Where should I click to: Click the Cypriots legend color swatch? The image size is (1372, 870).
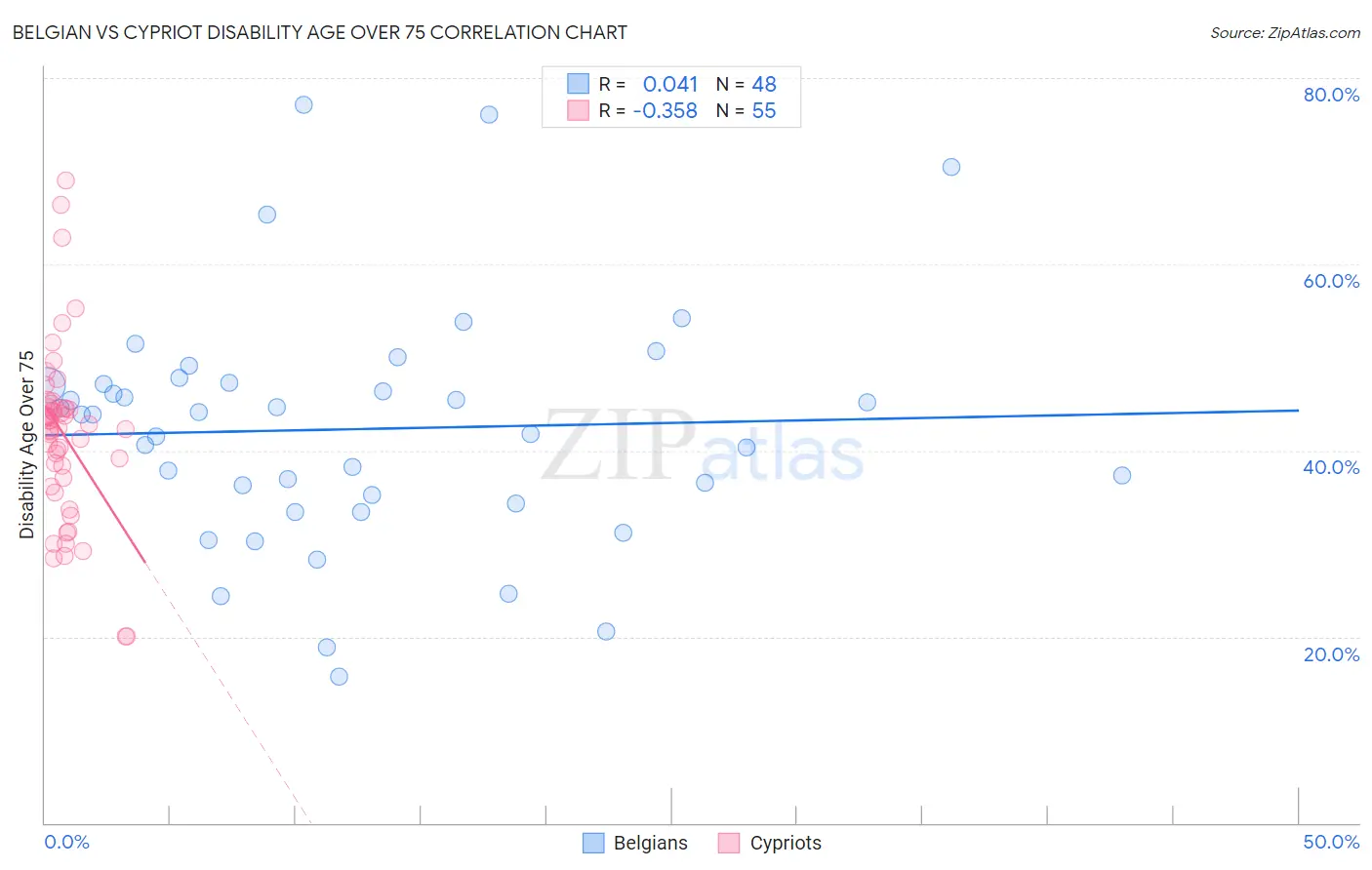729,843
